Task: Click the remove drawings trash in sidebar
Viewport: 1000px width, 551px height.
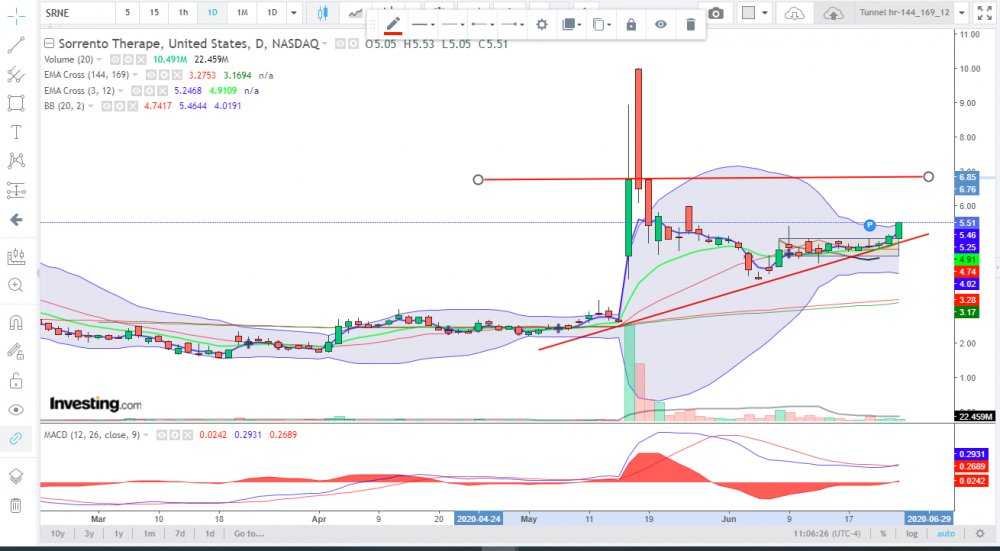Action: (16, 506)
